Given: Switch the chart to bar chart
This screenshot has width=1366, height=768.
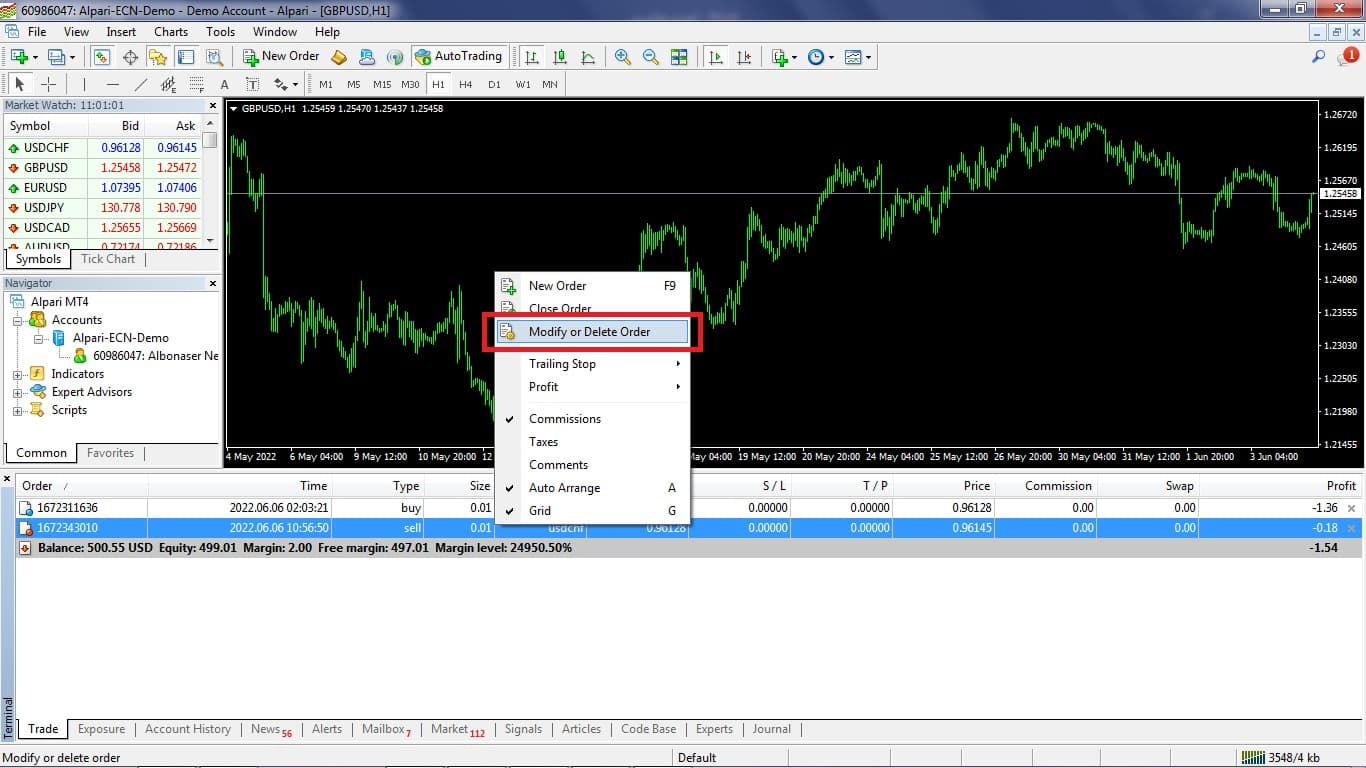Looking at the screenshot, I should pos(532,57).
